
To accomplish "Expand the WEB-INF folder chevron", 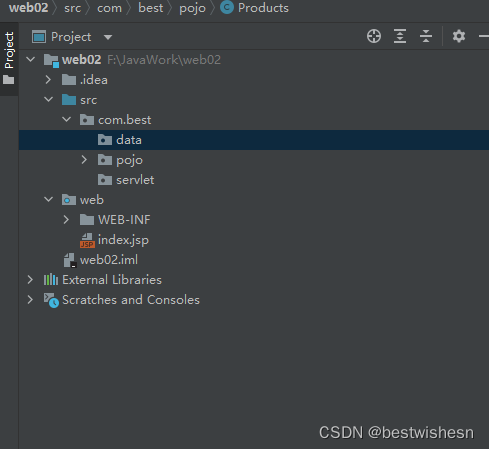I will point(66,220).
